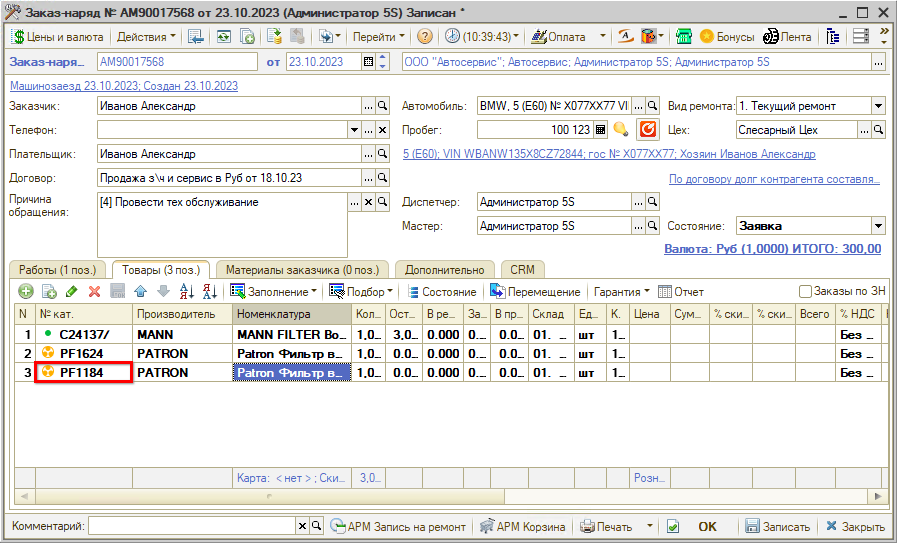Click the Состояние button in table toolbar

coord(442,291)
